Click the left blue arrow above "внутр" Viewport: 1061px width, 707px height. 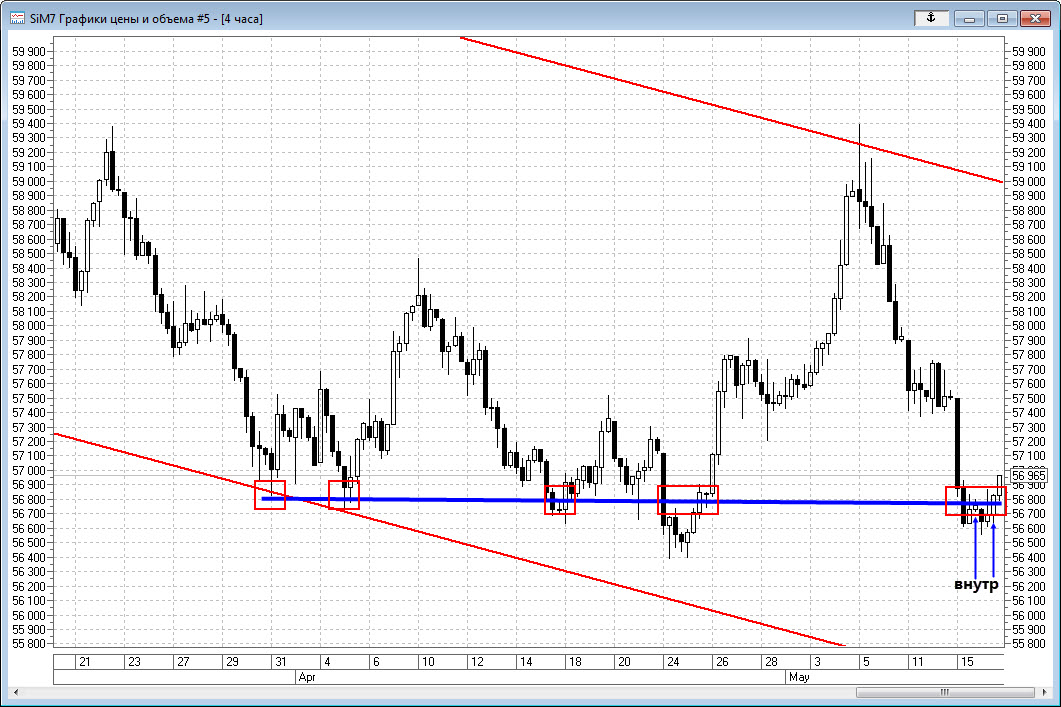[x=975, y=545]
